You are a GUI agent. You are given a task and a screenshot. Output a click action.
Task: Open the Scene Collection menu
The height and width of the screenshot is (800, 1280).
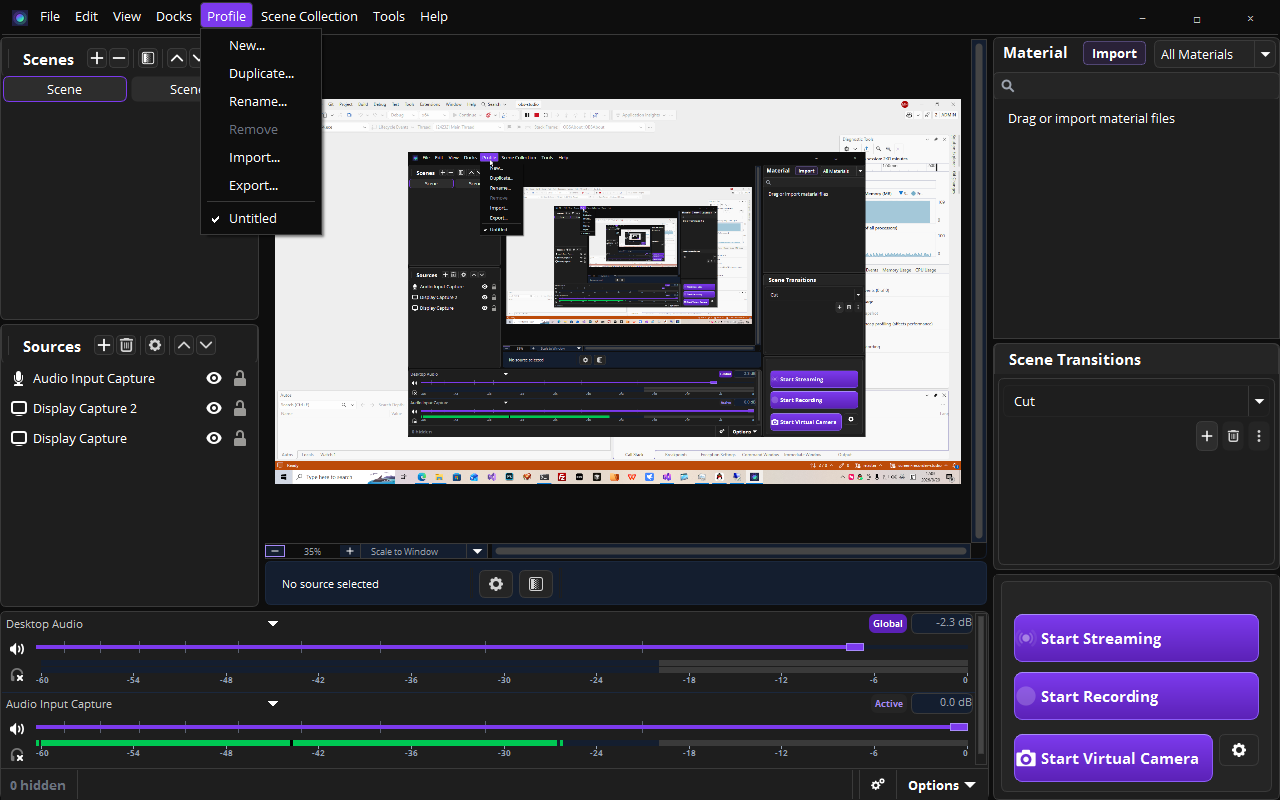click(x=309, y=16)
